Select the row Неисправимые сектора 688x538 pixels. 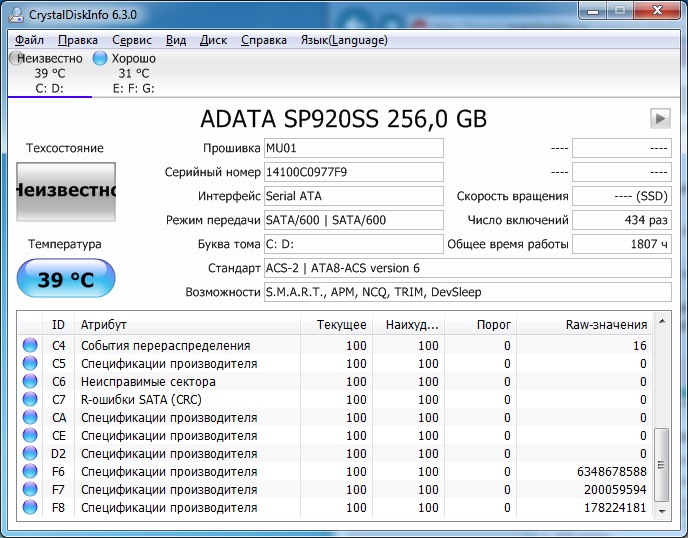coord(335,381)
